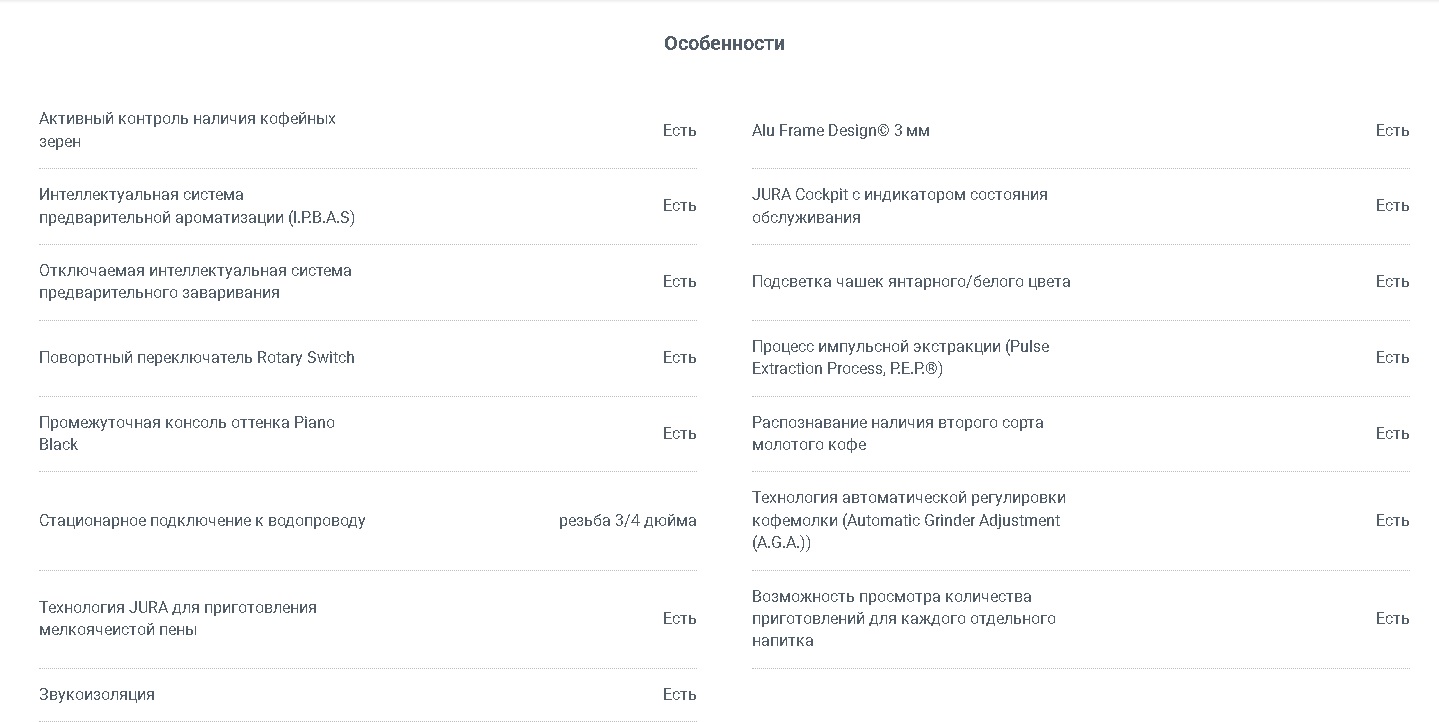Click the Alu Frame Design 3 мм feature
The height and width of the screenshot is (722, 1439).
click(840, 130)
